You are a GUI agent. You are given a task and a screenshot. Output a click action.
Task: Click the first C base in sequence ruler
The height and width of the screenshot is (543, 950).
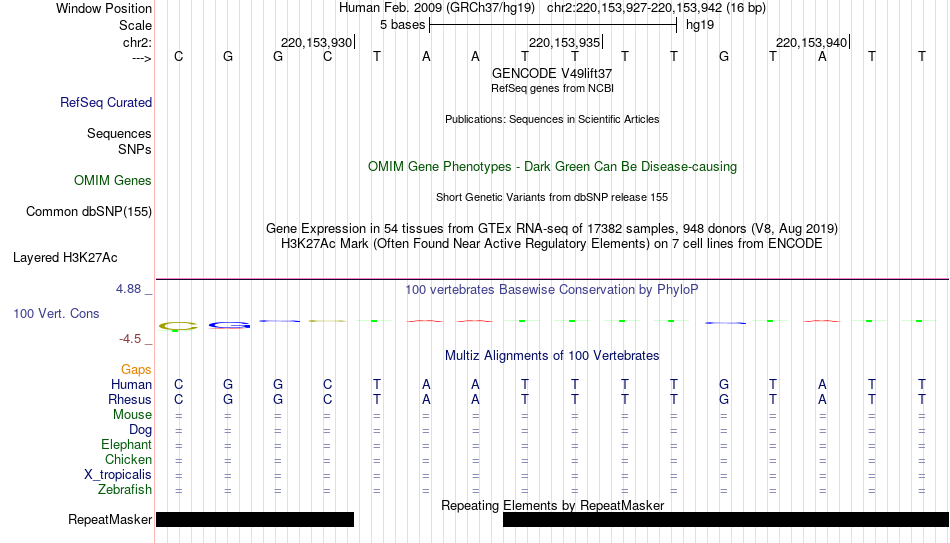tap(178, 56)
